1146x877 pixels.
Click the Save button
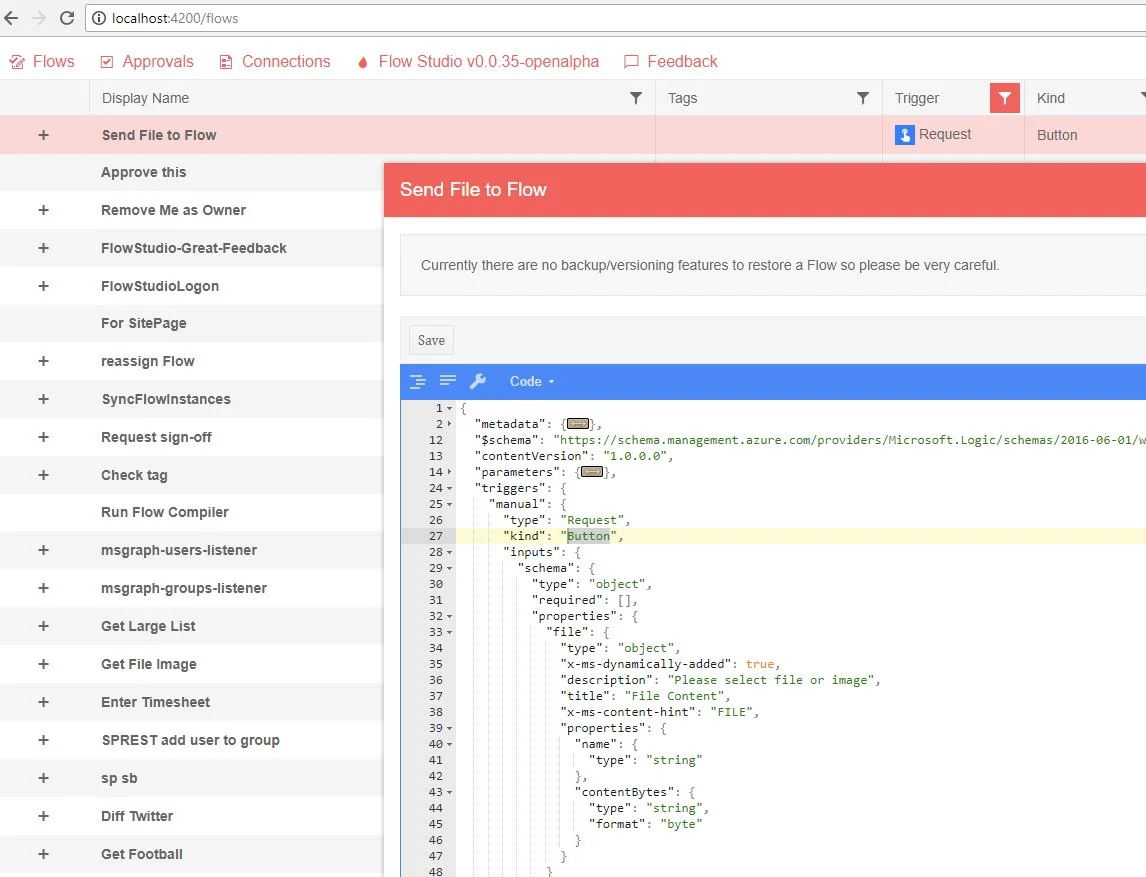[431, 340]
